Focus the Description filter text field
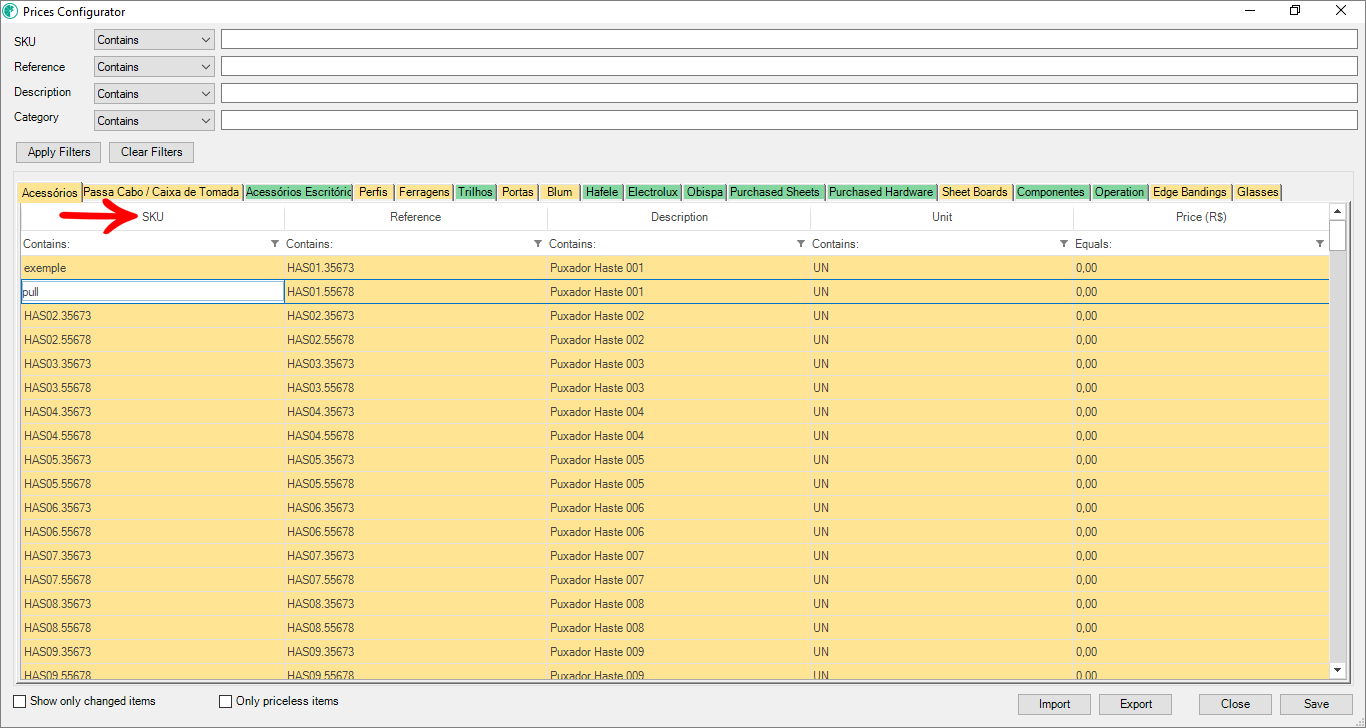 coord(789,94)
